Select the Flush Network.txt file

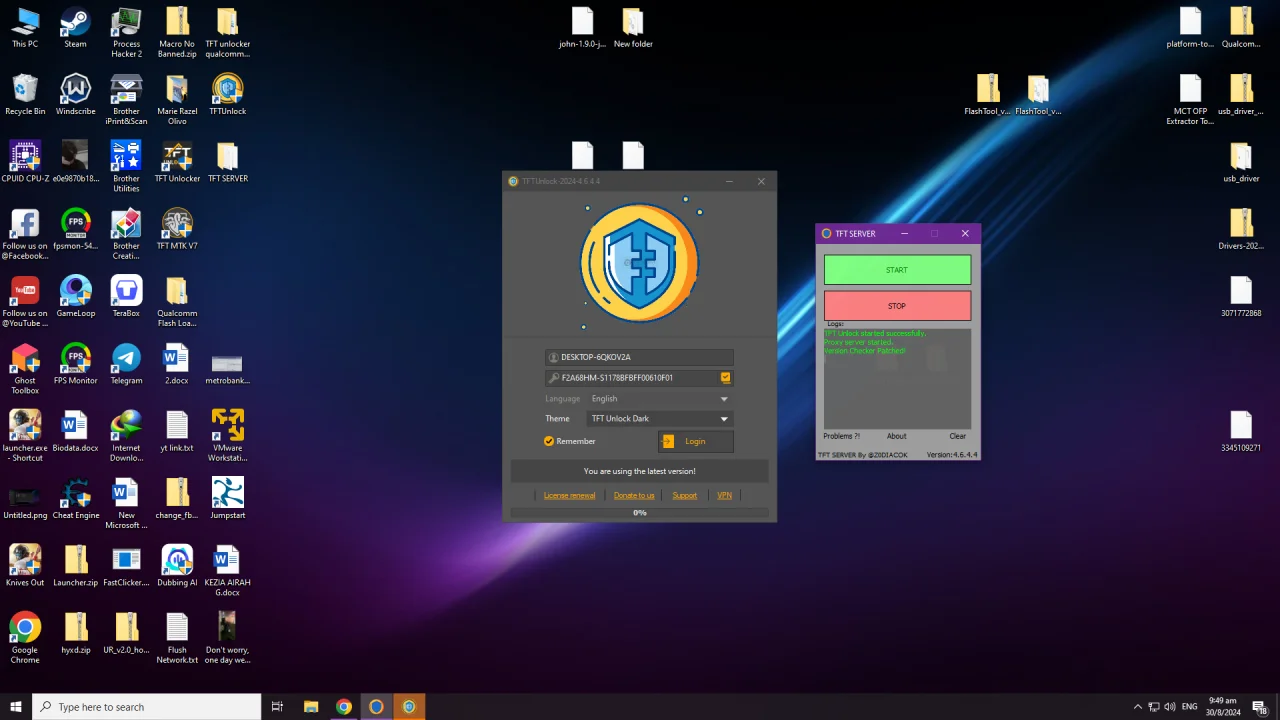pyautogui.click(x=177, y=637)
